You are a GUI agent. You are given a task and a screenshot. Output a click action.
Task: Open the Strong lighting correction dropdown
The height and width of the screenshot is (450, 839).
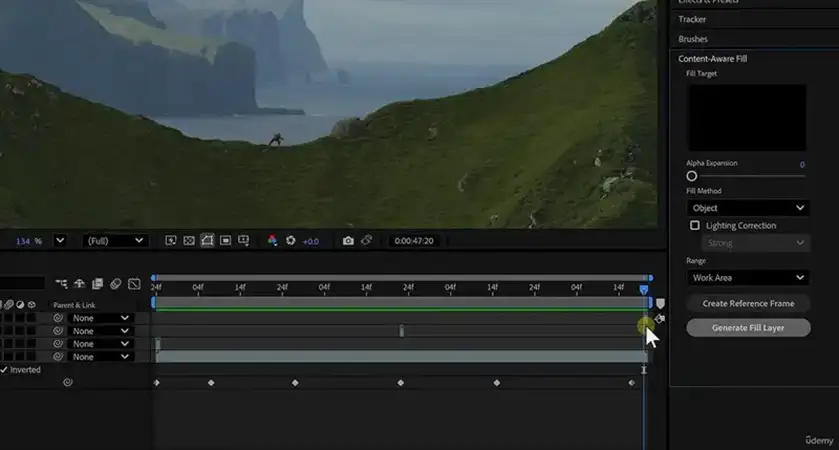(756, 243)
